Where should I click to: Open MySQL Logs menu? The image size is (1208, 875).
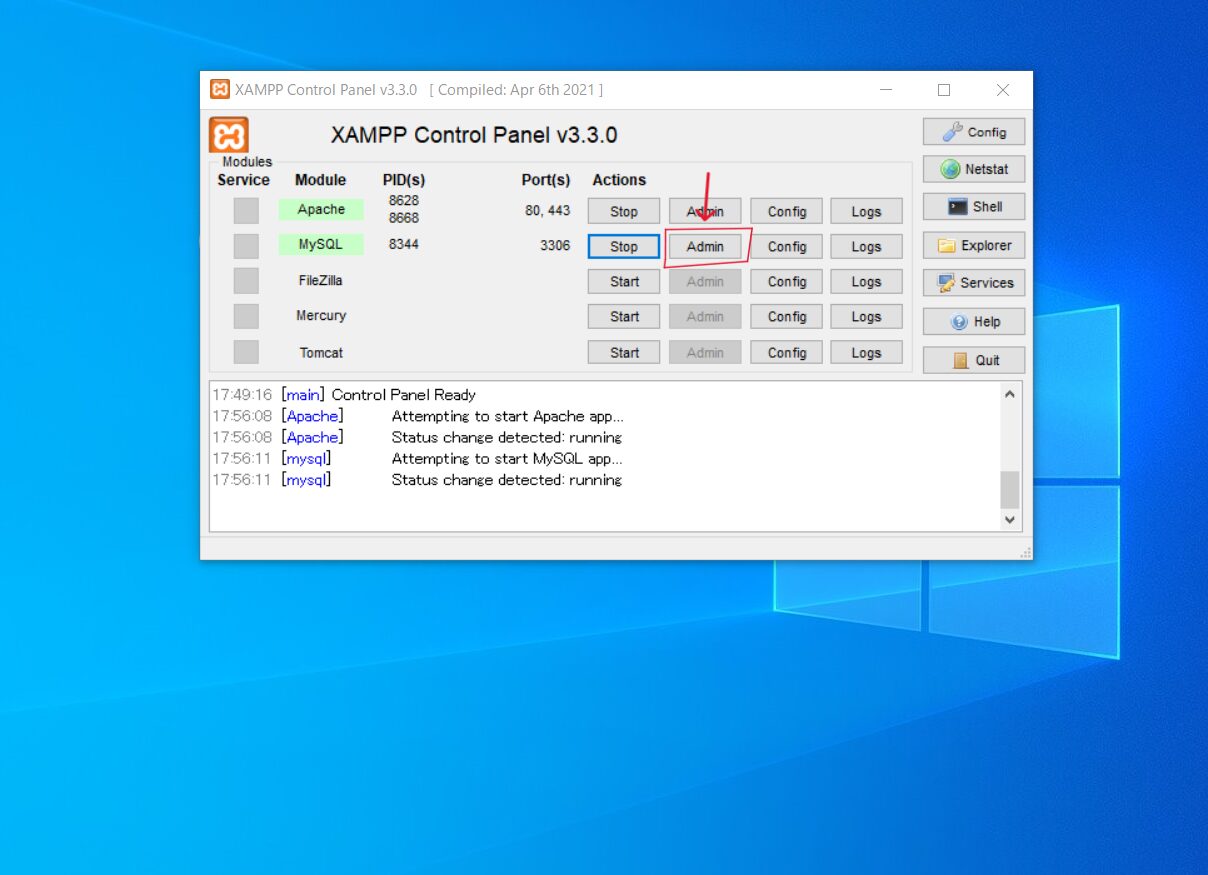click(866, 246)
